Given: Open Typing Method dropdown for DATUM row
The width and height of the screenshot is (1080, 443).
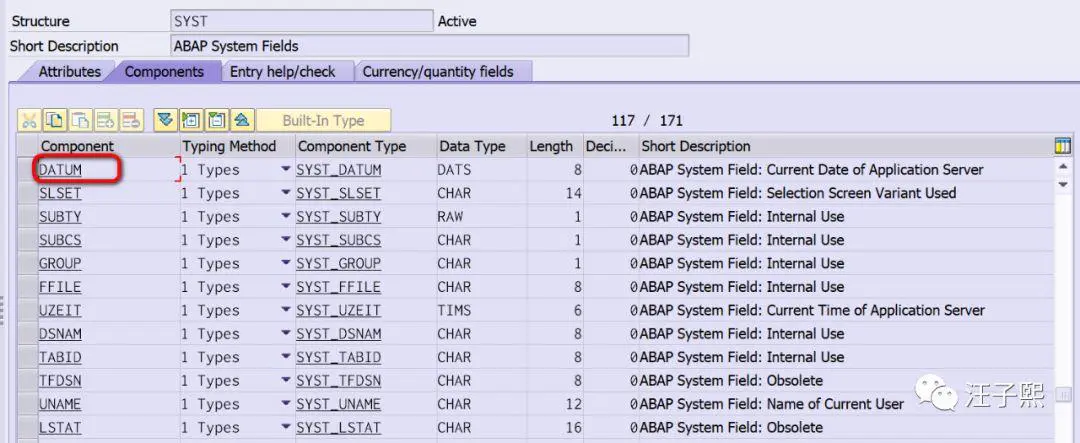Looking at the screenshot, I should tap(286, 170).
